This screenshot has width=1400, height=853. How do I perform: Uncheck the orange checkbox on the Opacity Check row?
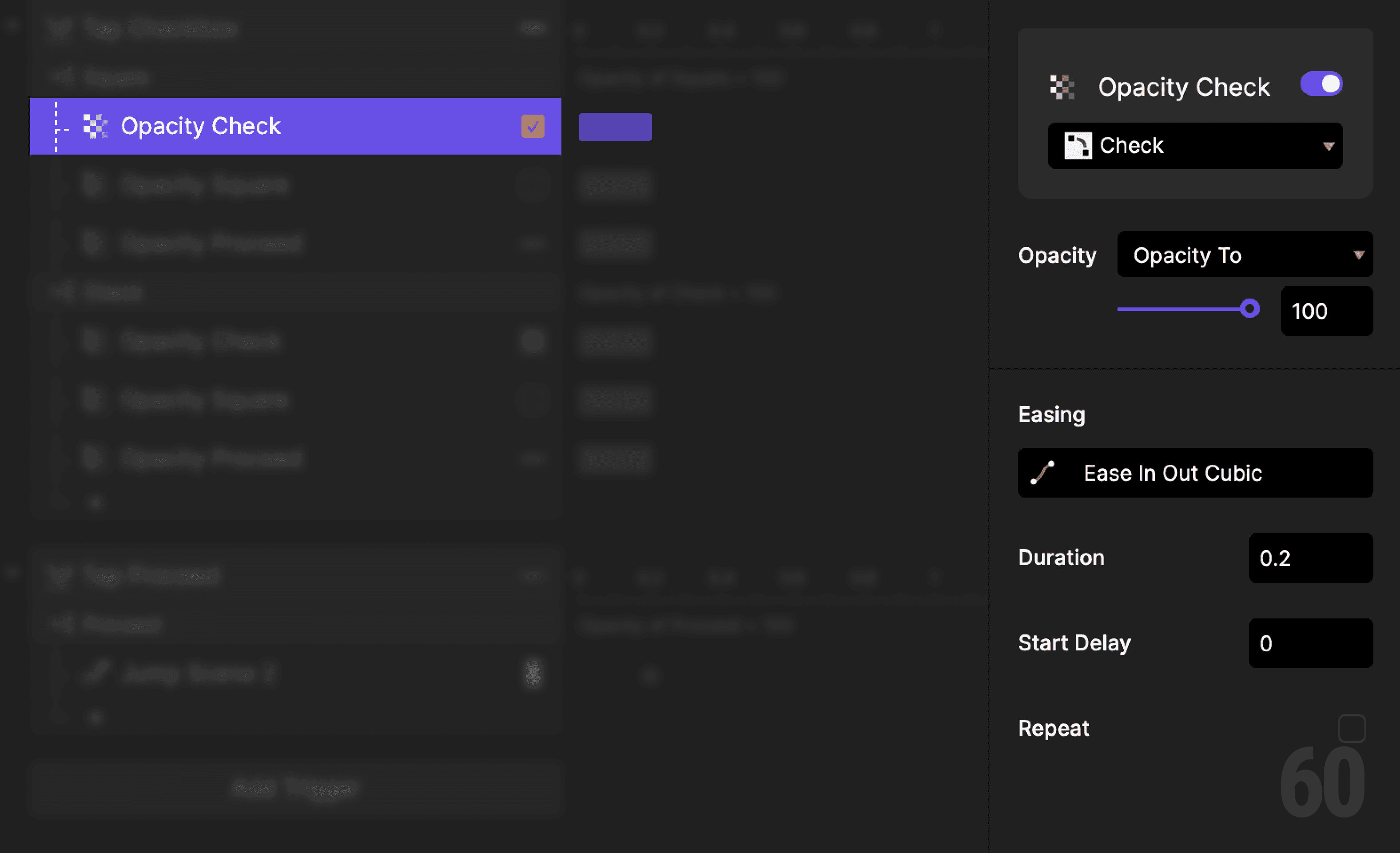(x=532, y=126)
